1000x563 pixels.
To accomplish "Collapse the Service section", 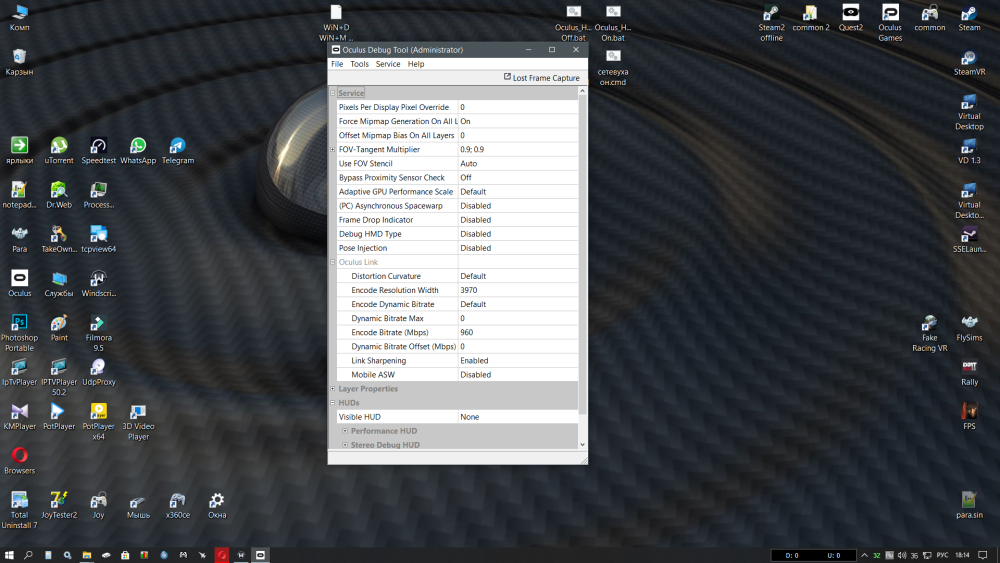I will 332,93.
